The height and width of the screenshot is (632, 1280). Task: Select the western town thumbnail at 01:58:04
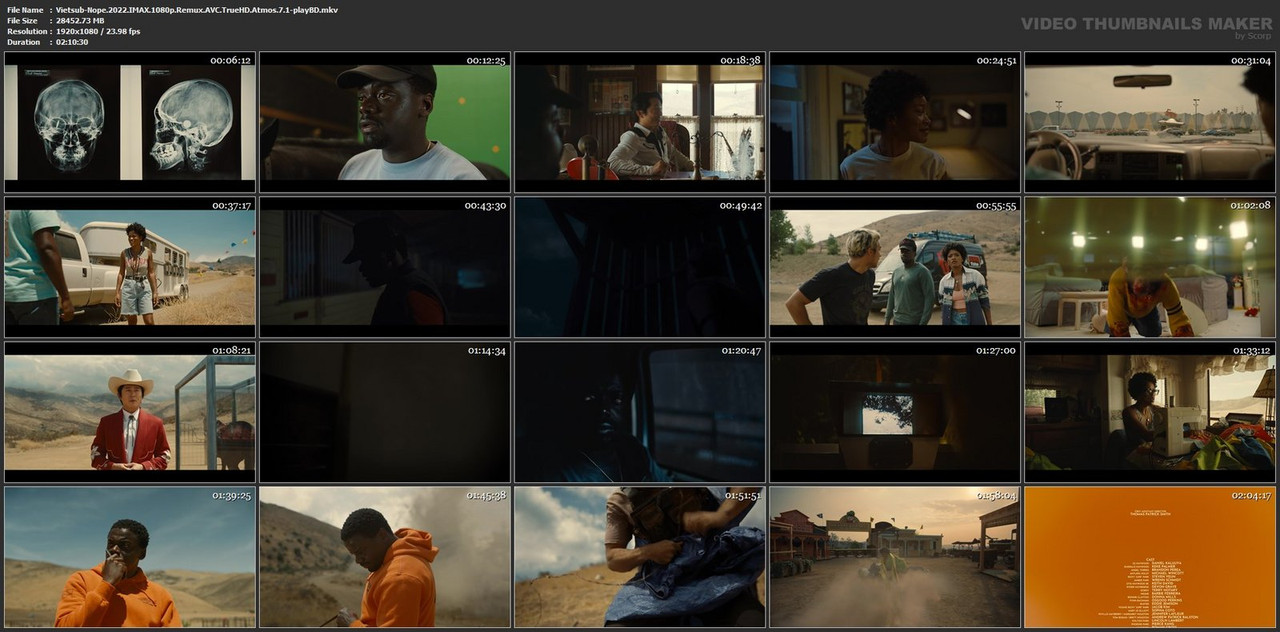click(x=895, y=557)
